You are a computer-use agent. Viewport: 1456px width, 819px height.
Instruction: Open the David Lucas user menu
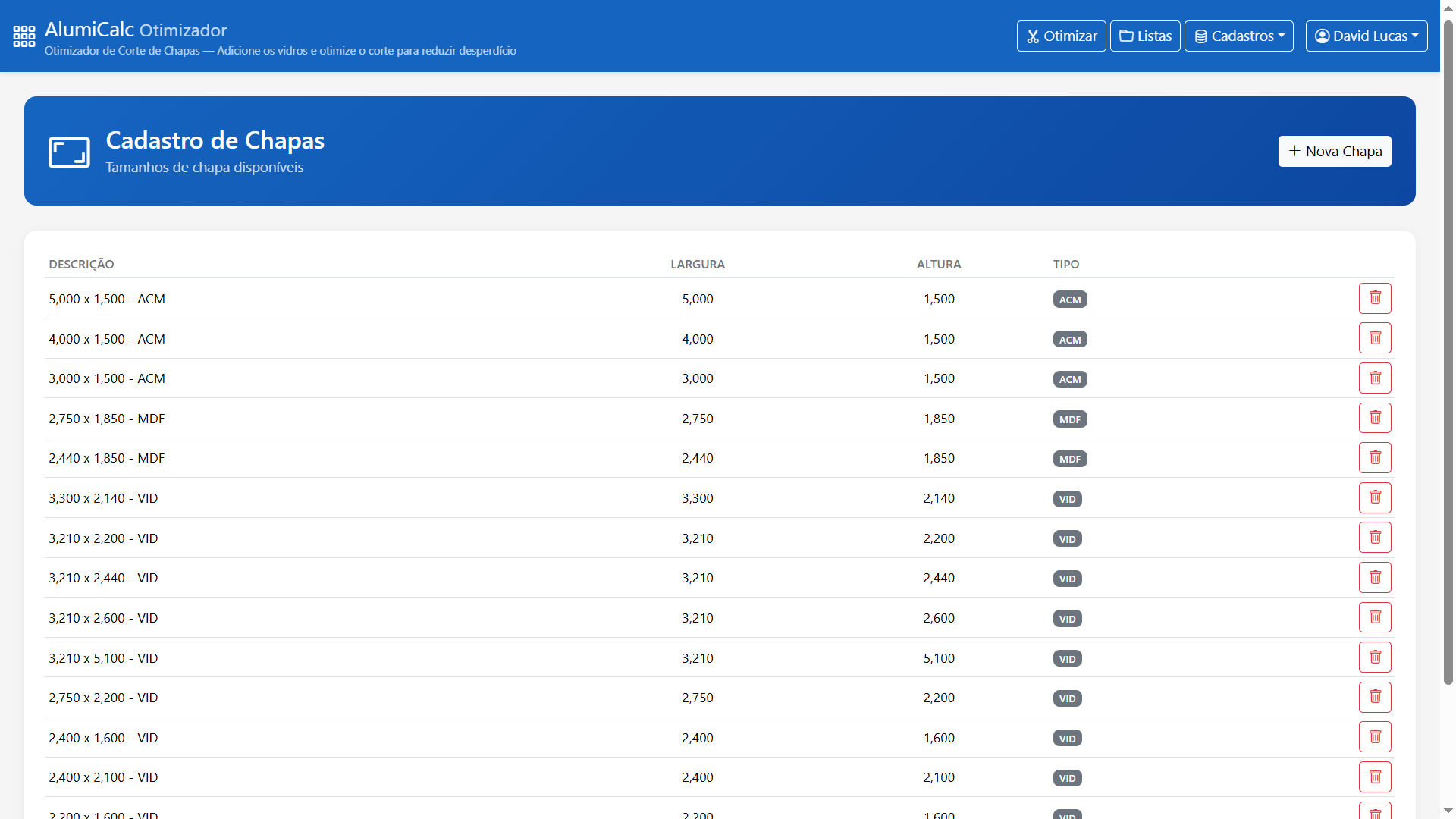pyautogui.click(x=1367, y=36)
